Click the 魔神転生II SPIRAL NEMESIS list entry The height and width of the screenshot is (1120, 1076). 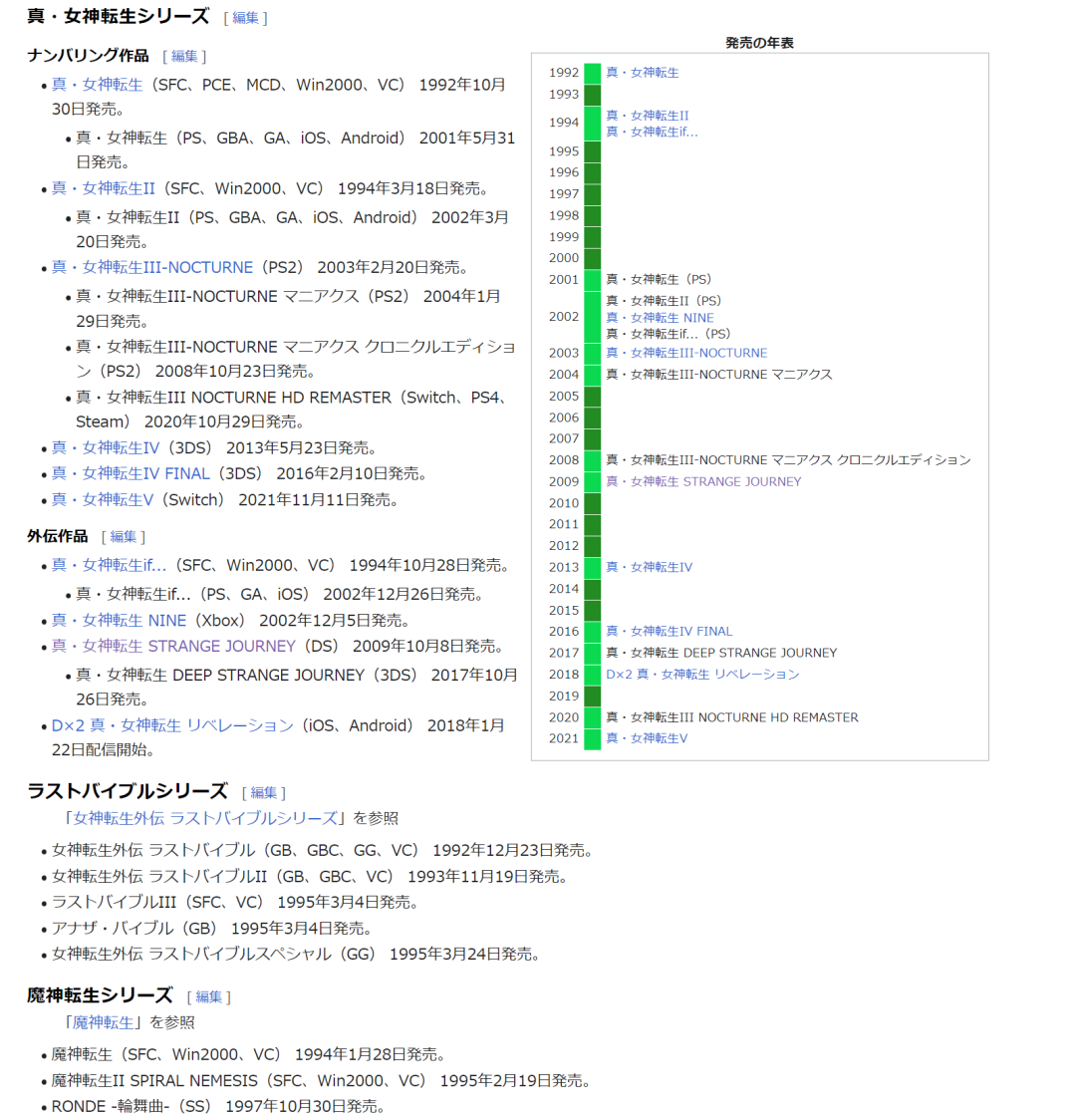(321, 1080)
